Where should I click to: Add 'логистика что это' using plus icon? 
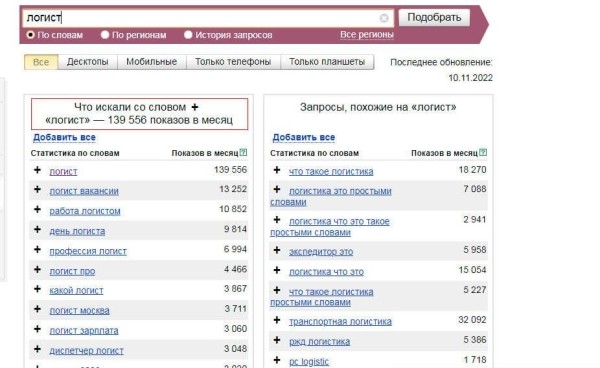pyautogui.click(x=277, y=270)
